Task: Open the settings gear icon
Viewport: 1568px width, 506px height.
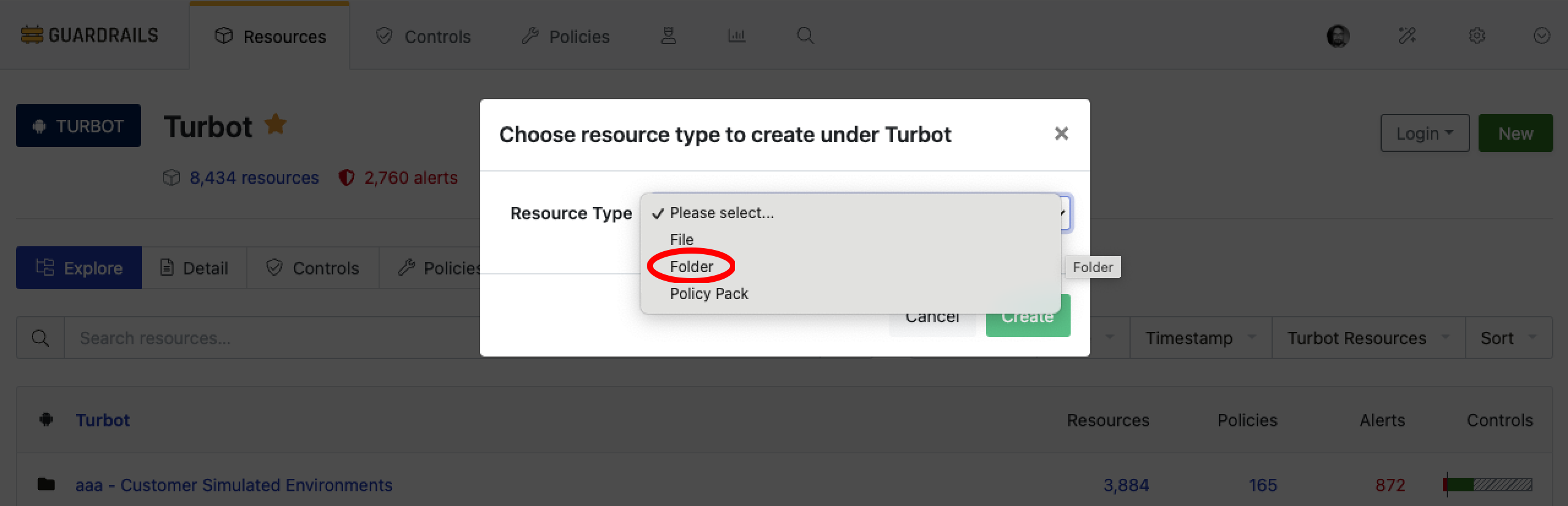Action: click(x=1477, y=36)
